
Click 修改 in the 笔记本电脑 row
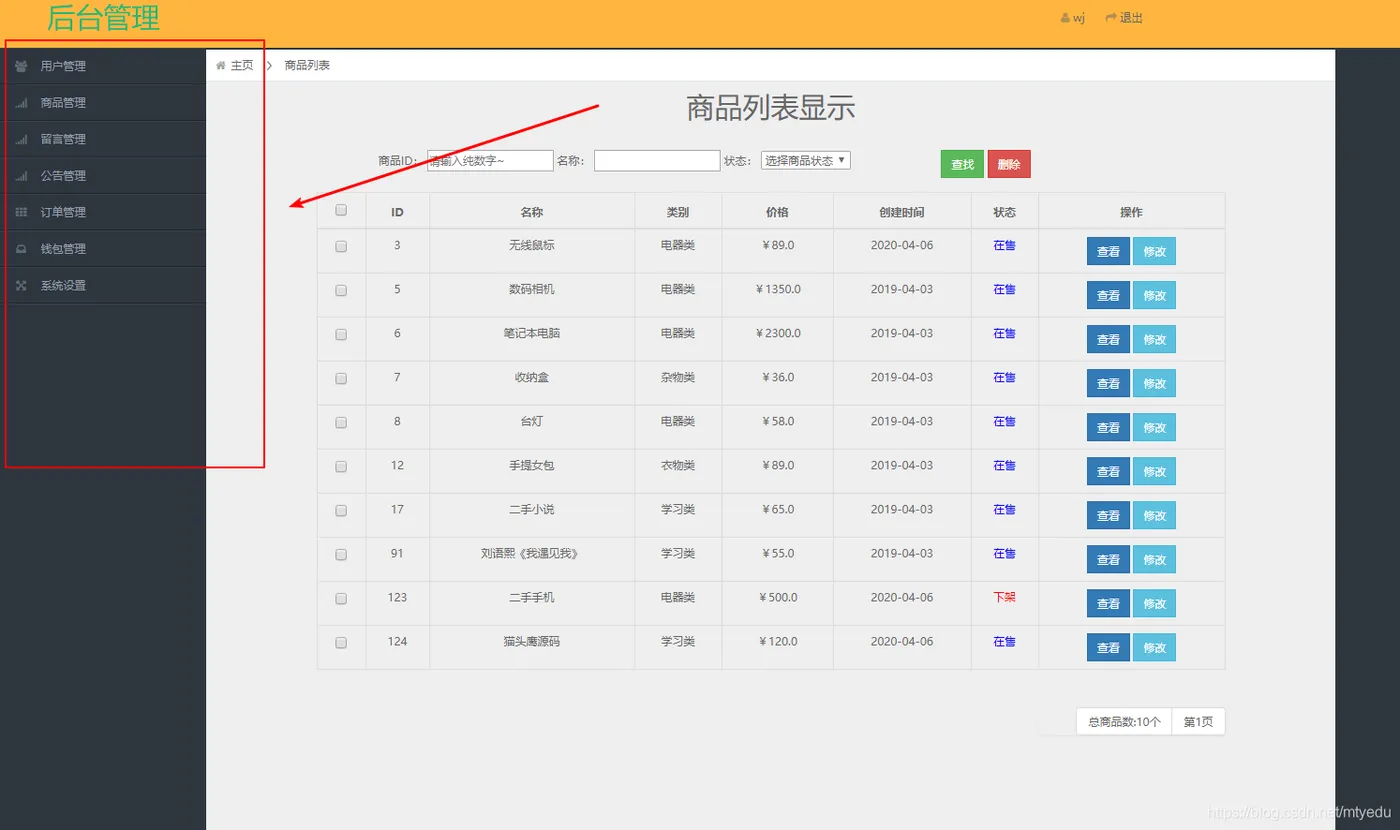point(1154,339)
